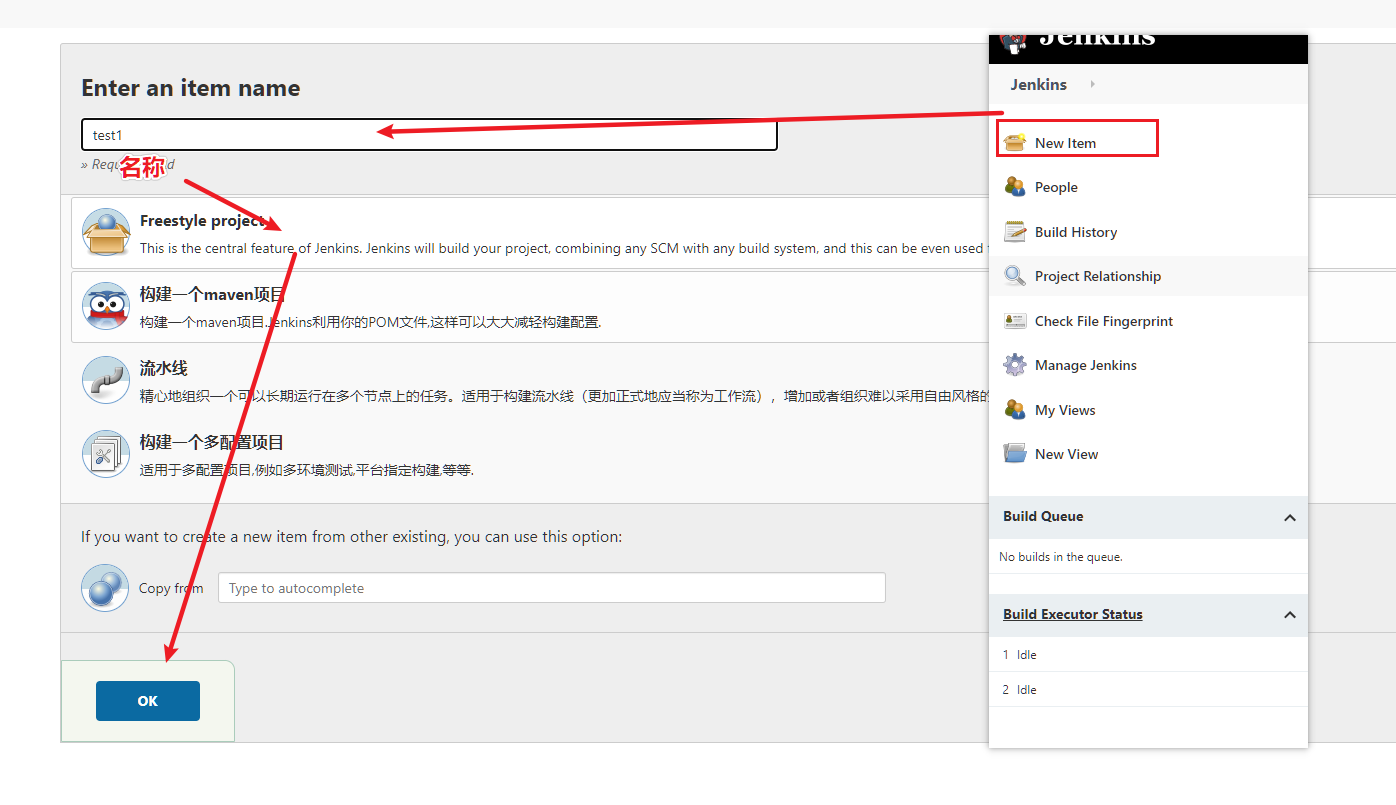The width and height of the screenshot is (1396, 805).
Task: Select the Freestyle project title
Action: tap(202, 221)
